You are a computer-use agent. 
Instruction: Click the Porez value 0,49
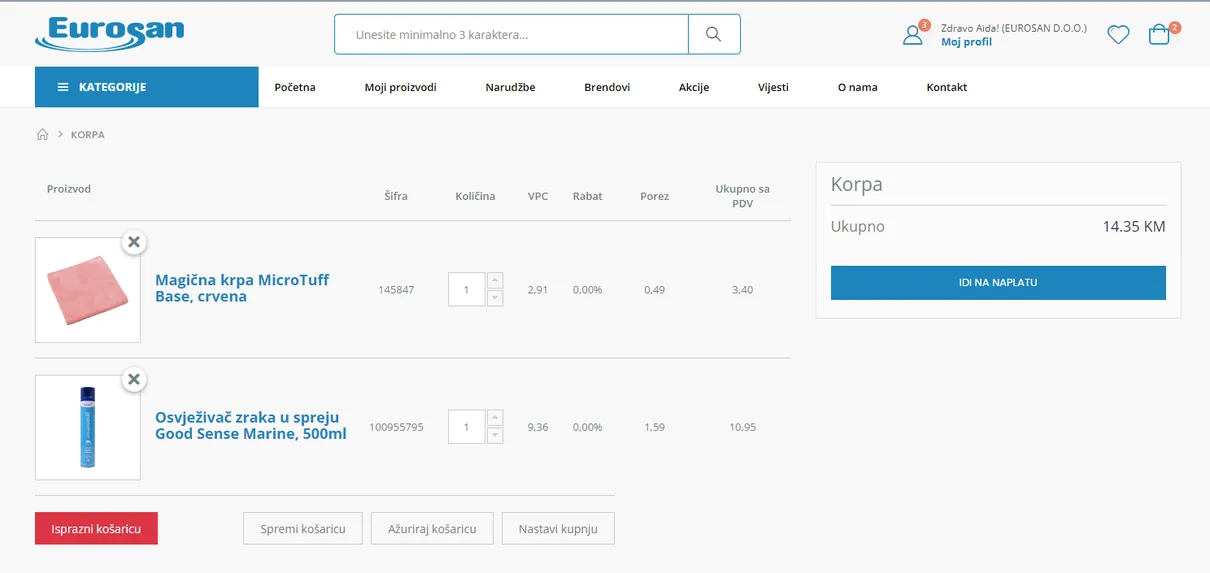655,290
